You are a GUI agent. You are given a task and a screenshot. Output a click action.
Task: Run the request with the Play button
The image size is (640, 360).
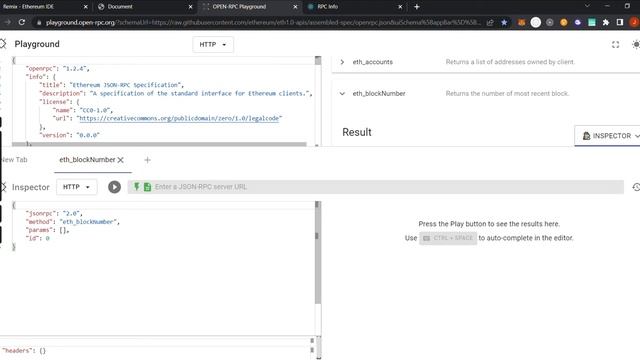[x=114, y=187]
